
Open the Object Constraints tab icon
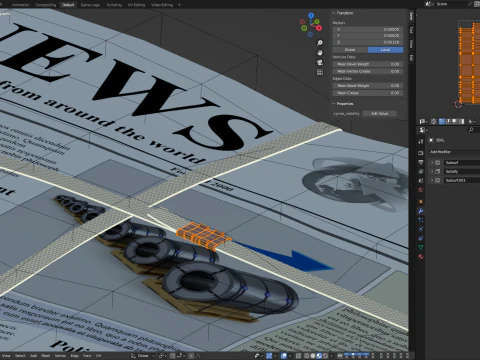pyautogui.click(x=421, y=238)
